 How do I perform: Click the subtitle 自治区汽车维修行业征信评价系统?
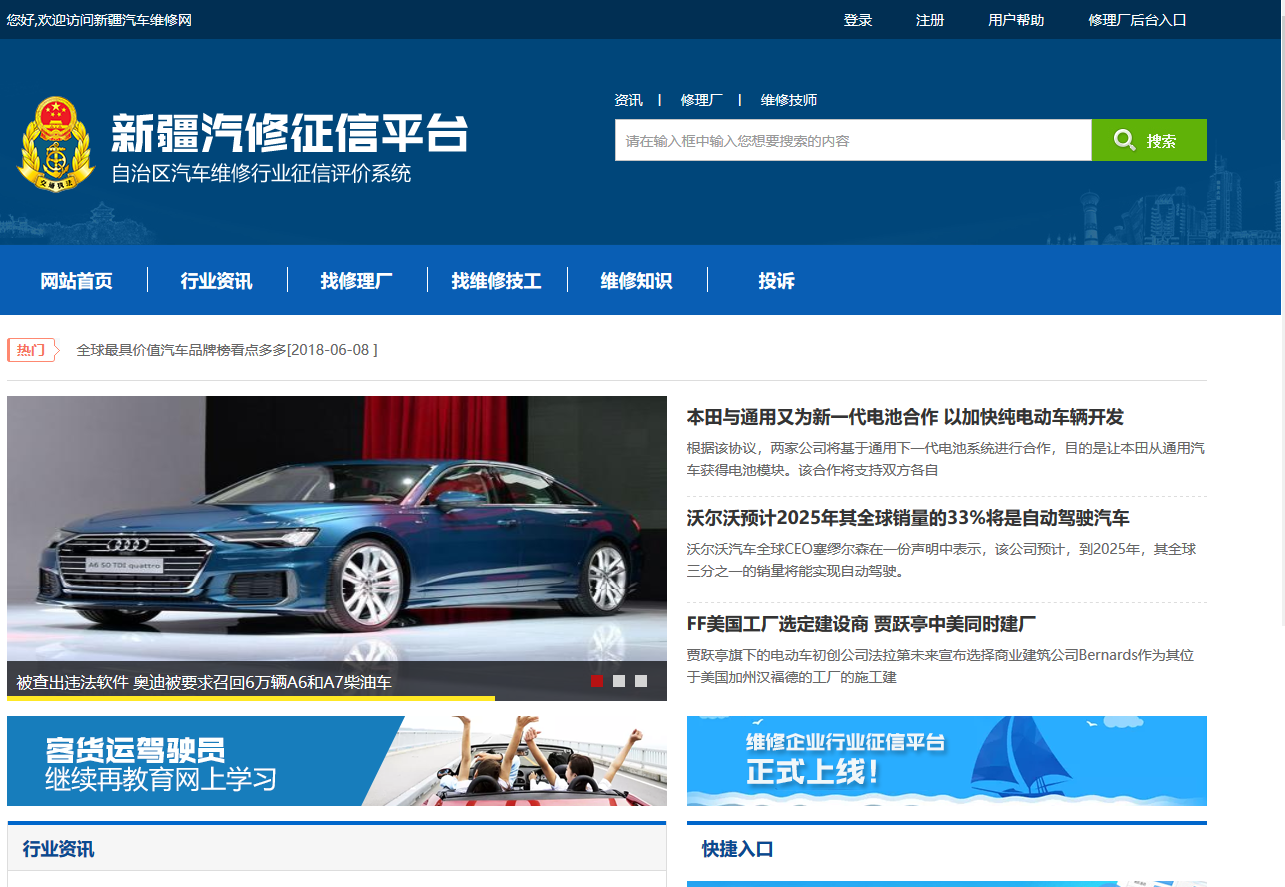(261, 173)
